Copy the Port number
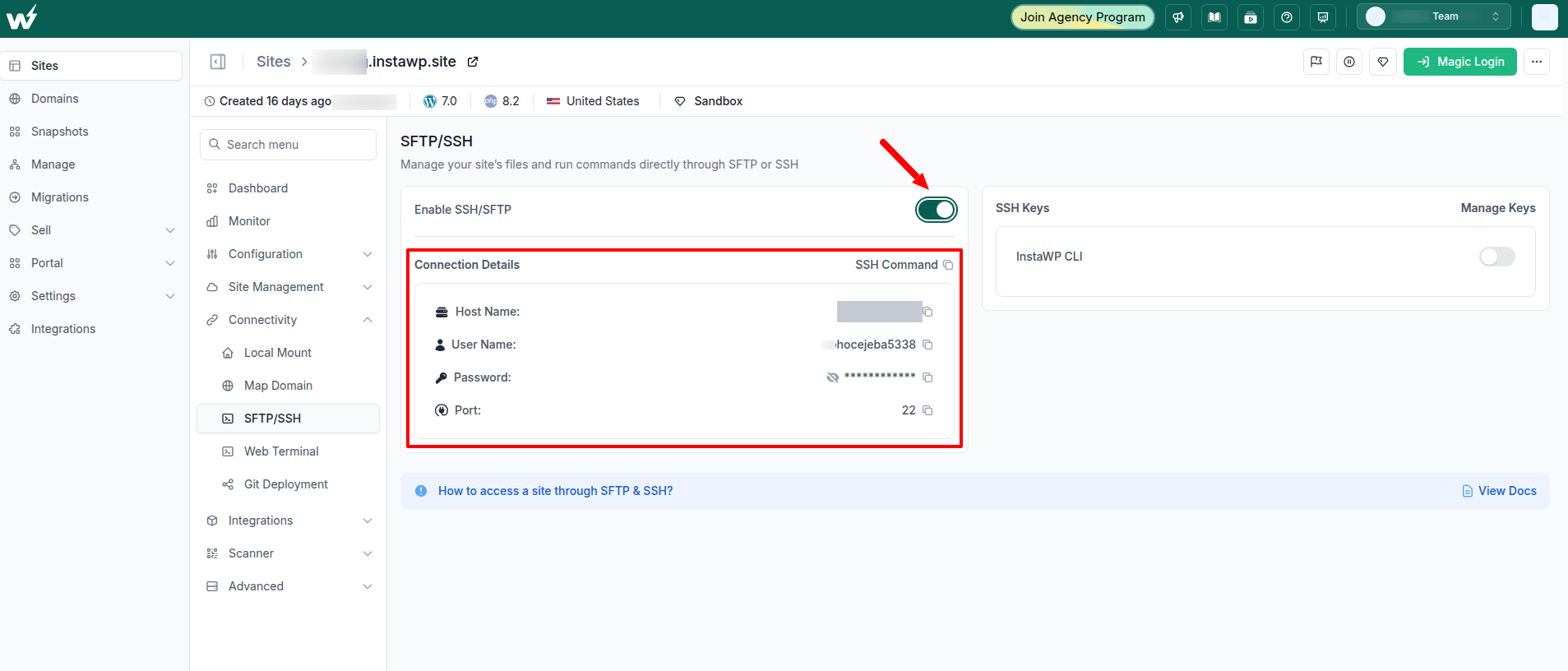 pyautogui.click(x=927, y=410)
